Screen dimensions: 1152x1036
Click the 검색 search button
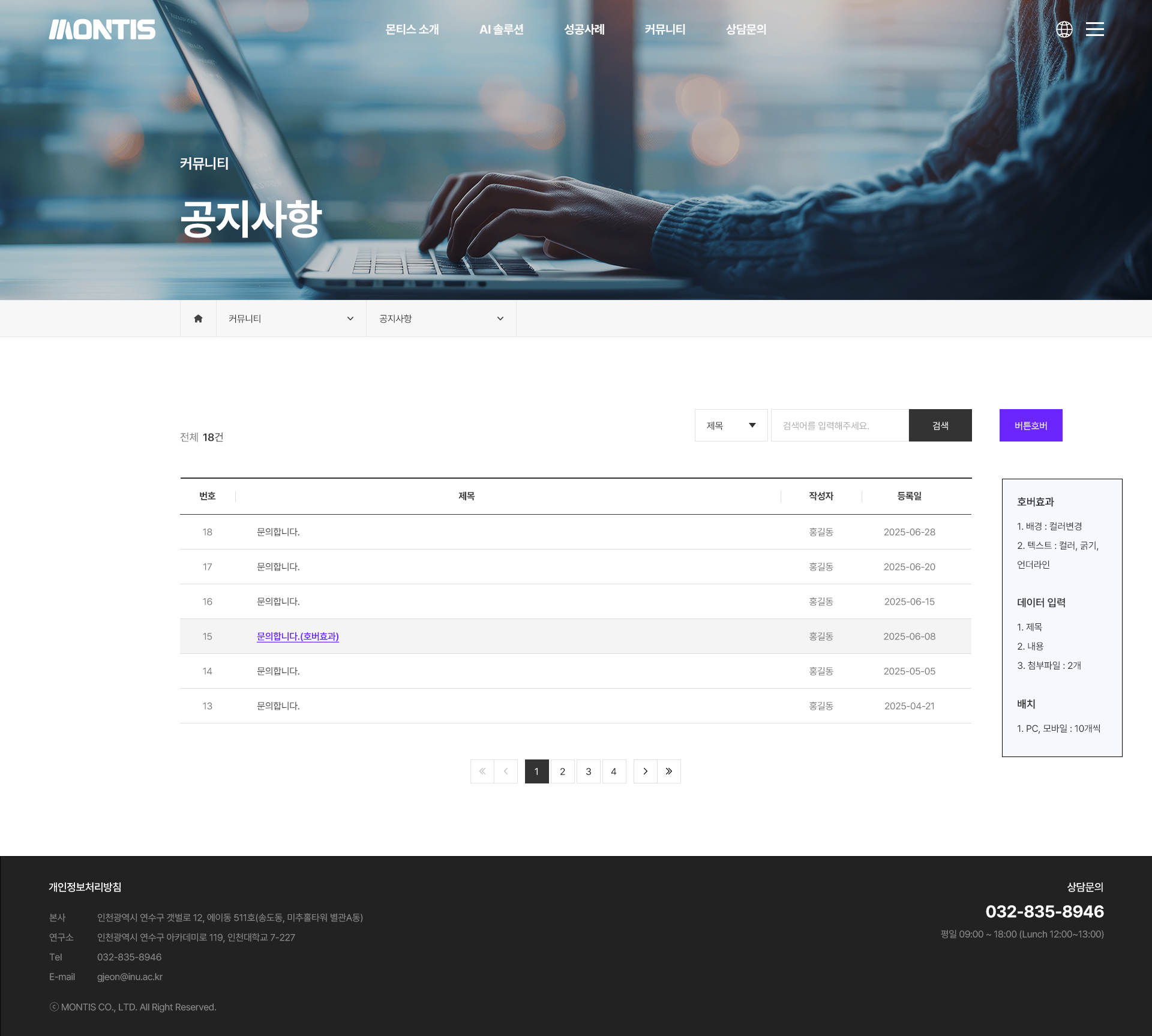click(940, 425)
